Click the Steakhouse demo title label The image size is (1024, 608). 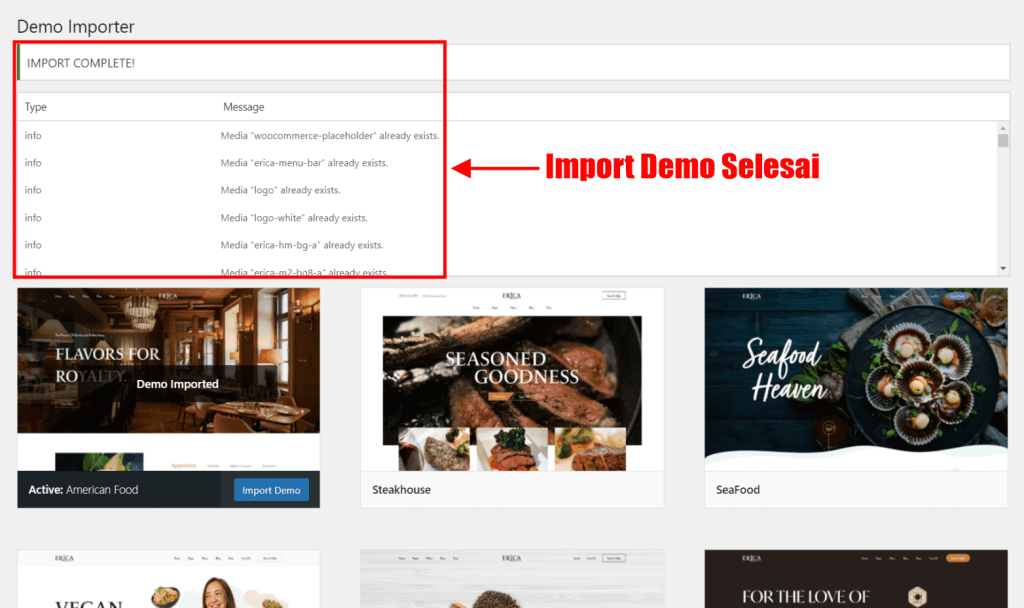point(401,490)
